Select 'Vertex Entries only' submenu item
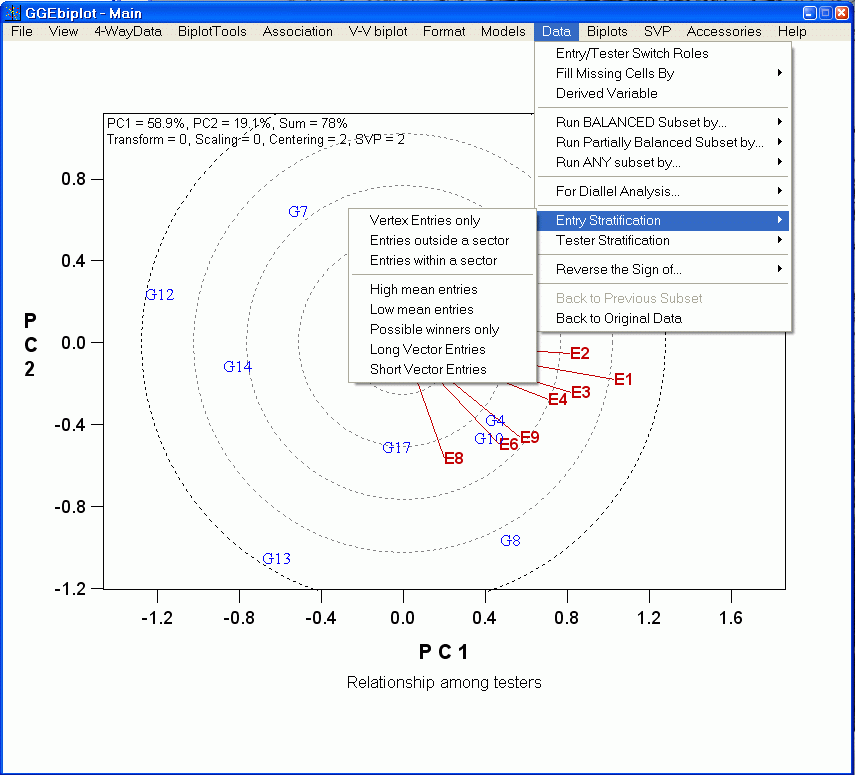 [424, 220]
